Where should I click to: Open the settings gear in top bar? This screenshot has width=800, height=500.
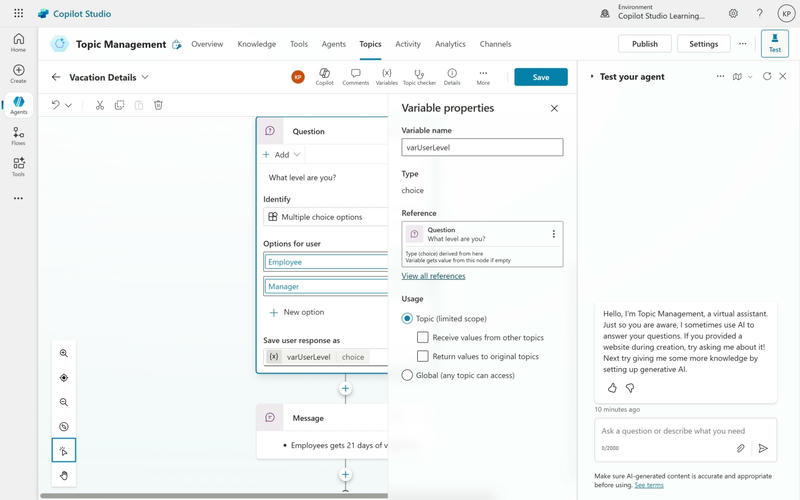tap(733, 13)
